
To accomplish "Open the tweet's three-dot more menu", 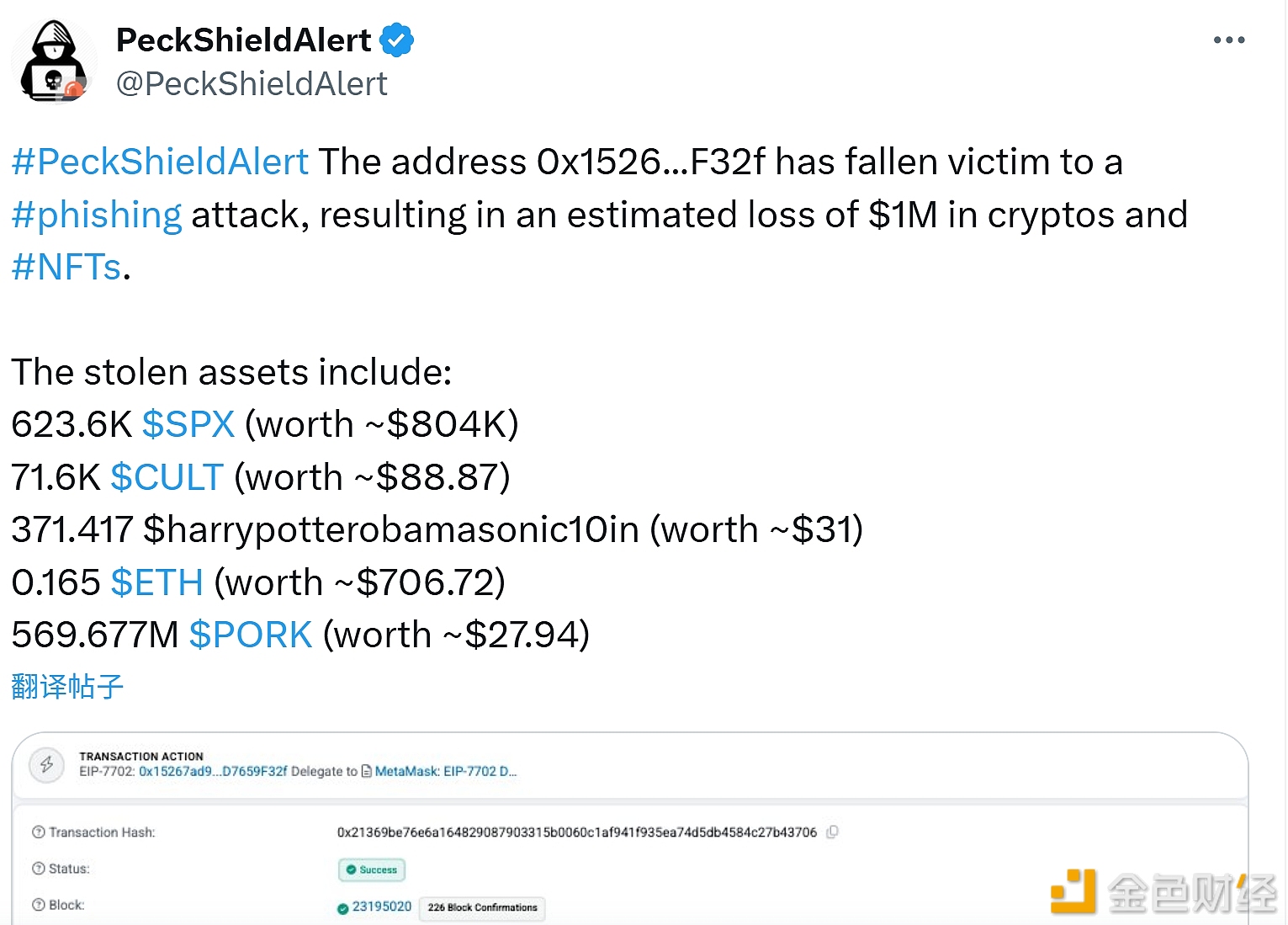I will click(1228, 40).
